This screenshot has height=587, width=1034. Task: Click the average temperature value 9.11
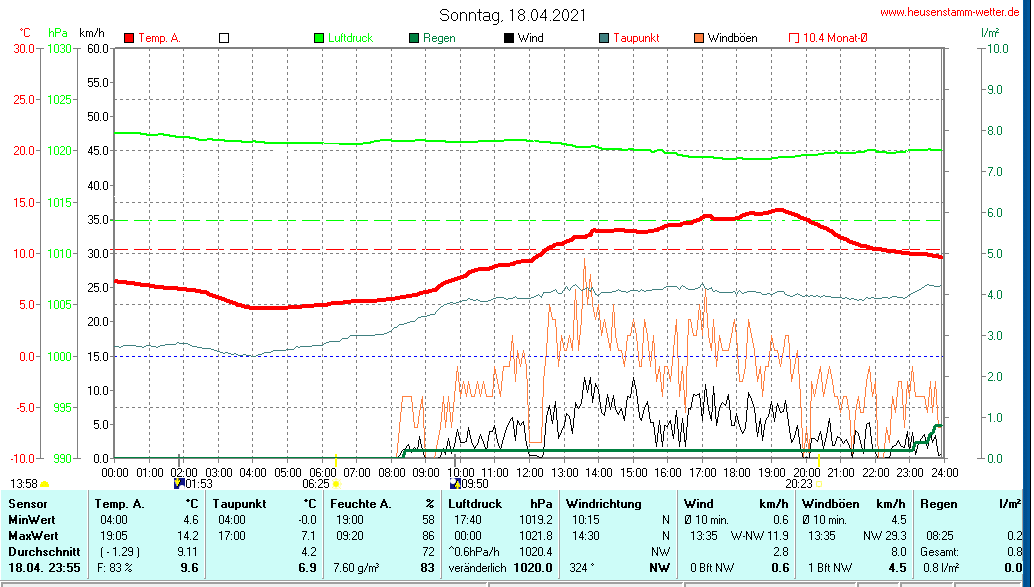point(187,551)
